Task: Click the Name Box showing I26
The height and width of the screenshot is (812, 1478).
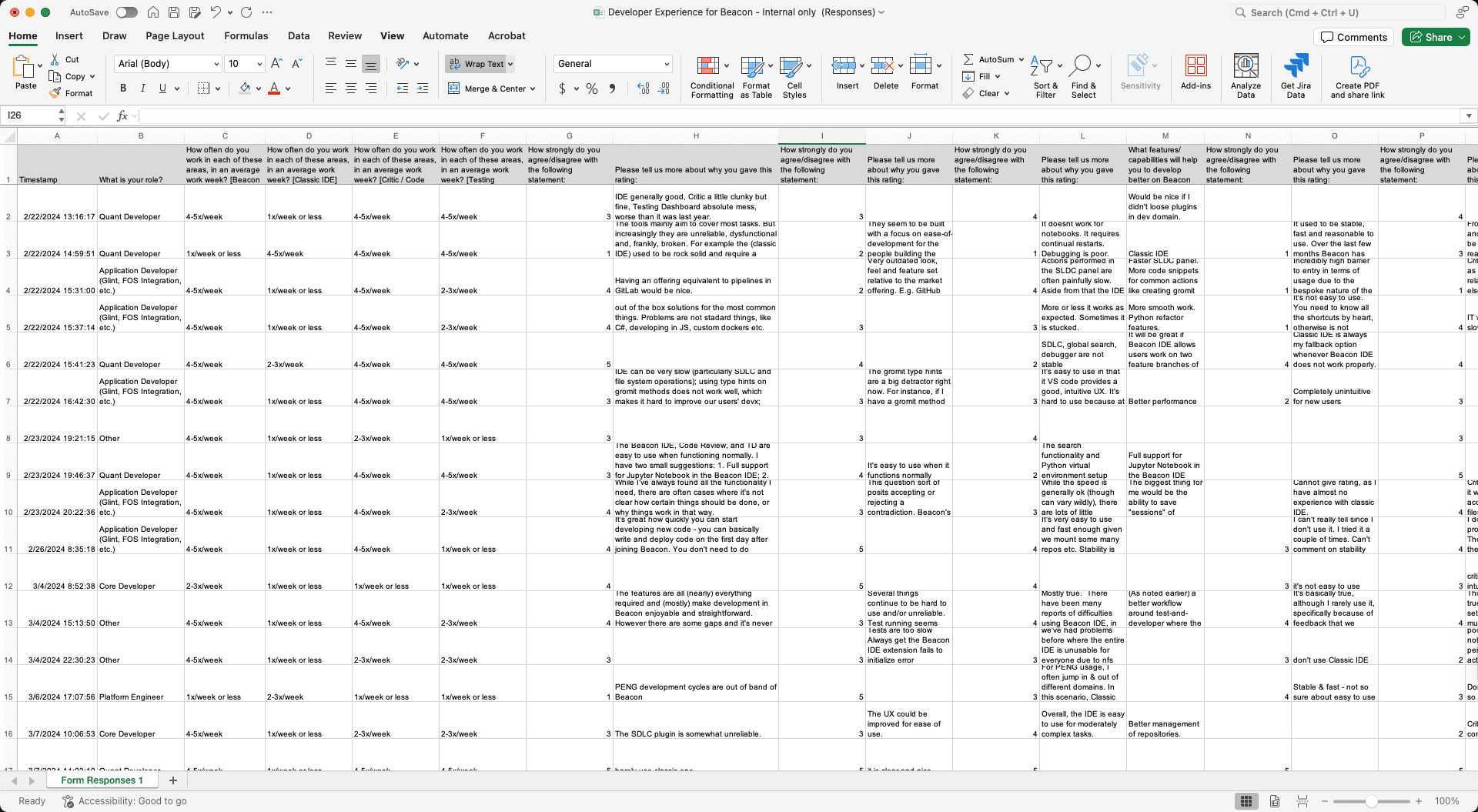Action: (31, 115)
